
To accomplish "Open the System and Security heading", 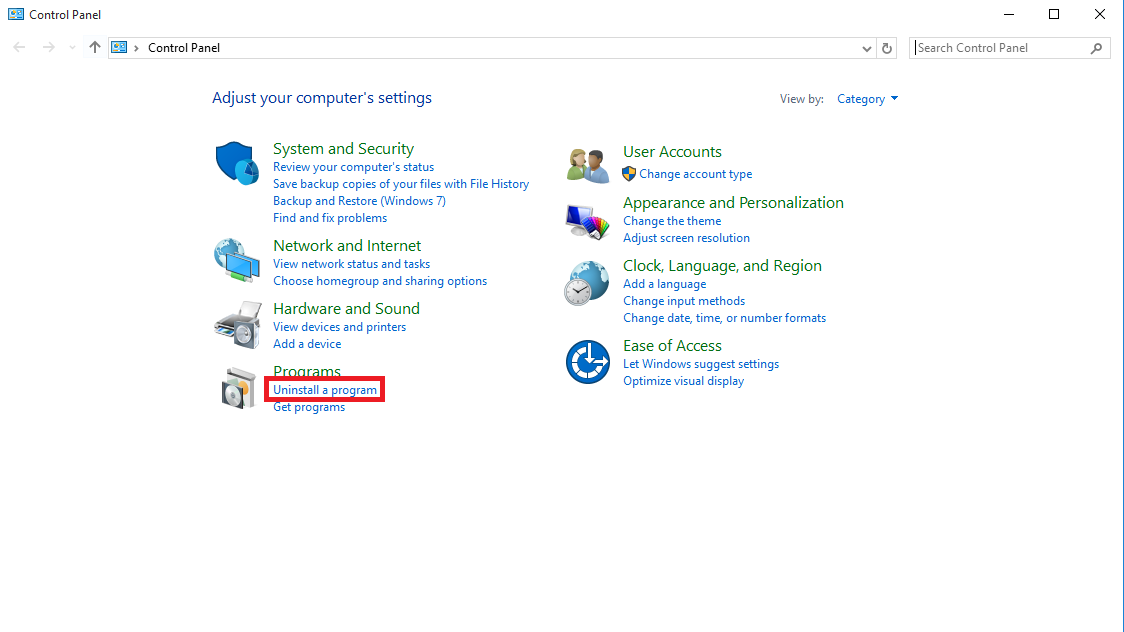I will [x=343, y=149].
